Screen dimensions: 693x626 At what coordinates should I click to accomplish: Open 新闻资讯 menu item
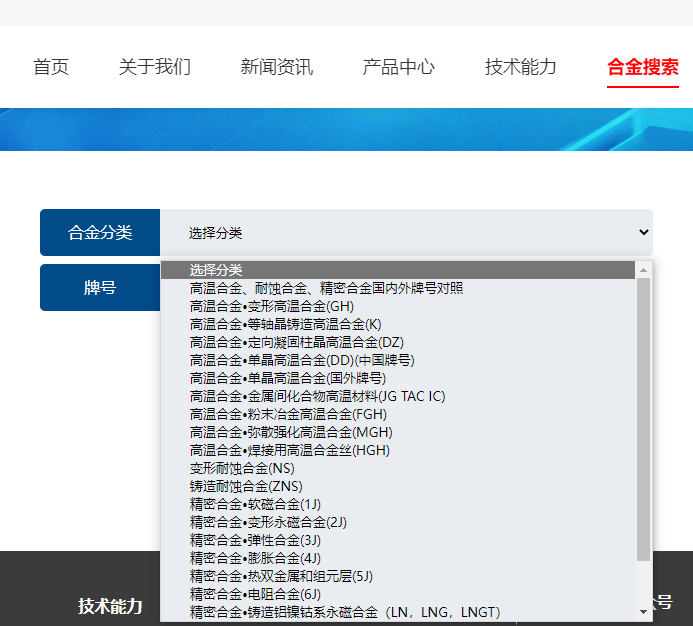(x=276, y=67)
